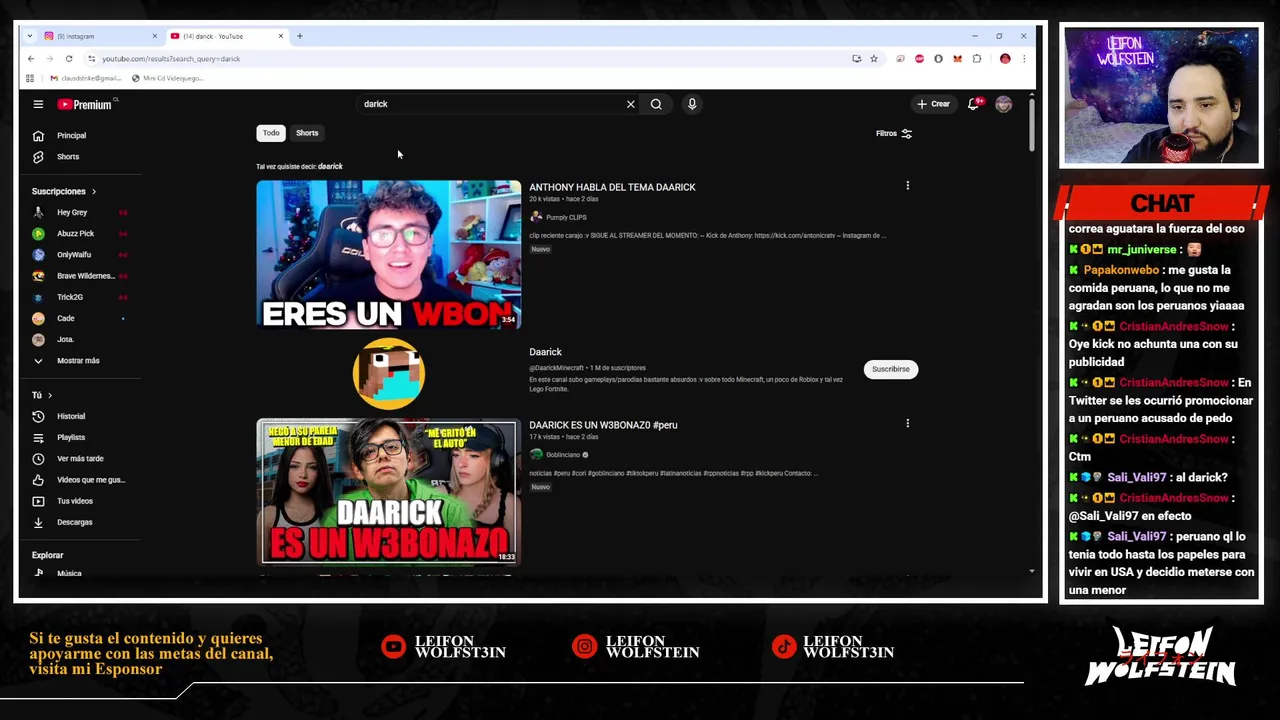The height and width of the screenshot is (720, 1280).
Task: Open the Crear create menu
Action: [934, 104]
